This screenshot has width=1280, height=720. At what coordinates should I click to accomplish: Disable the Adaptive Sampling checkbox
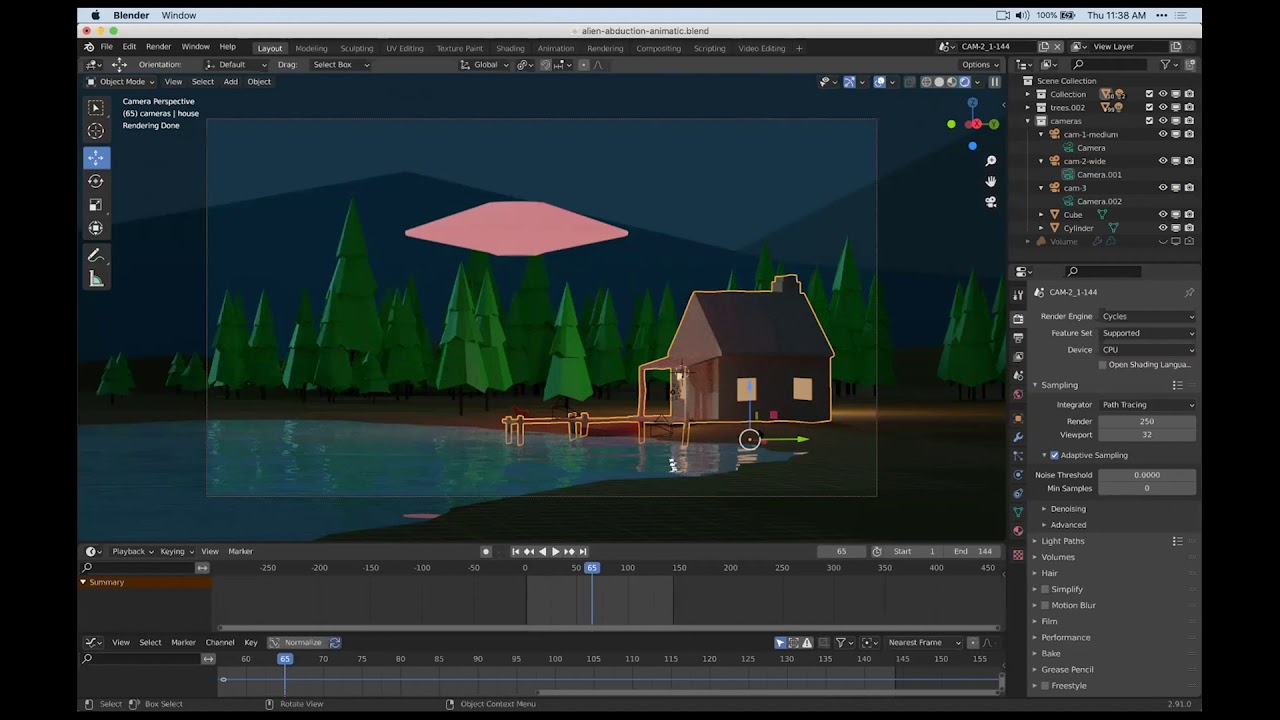pos(1054,455)
